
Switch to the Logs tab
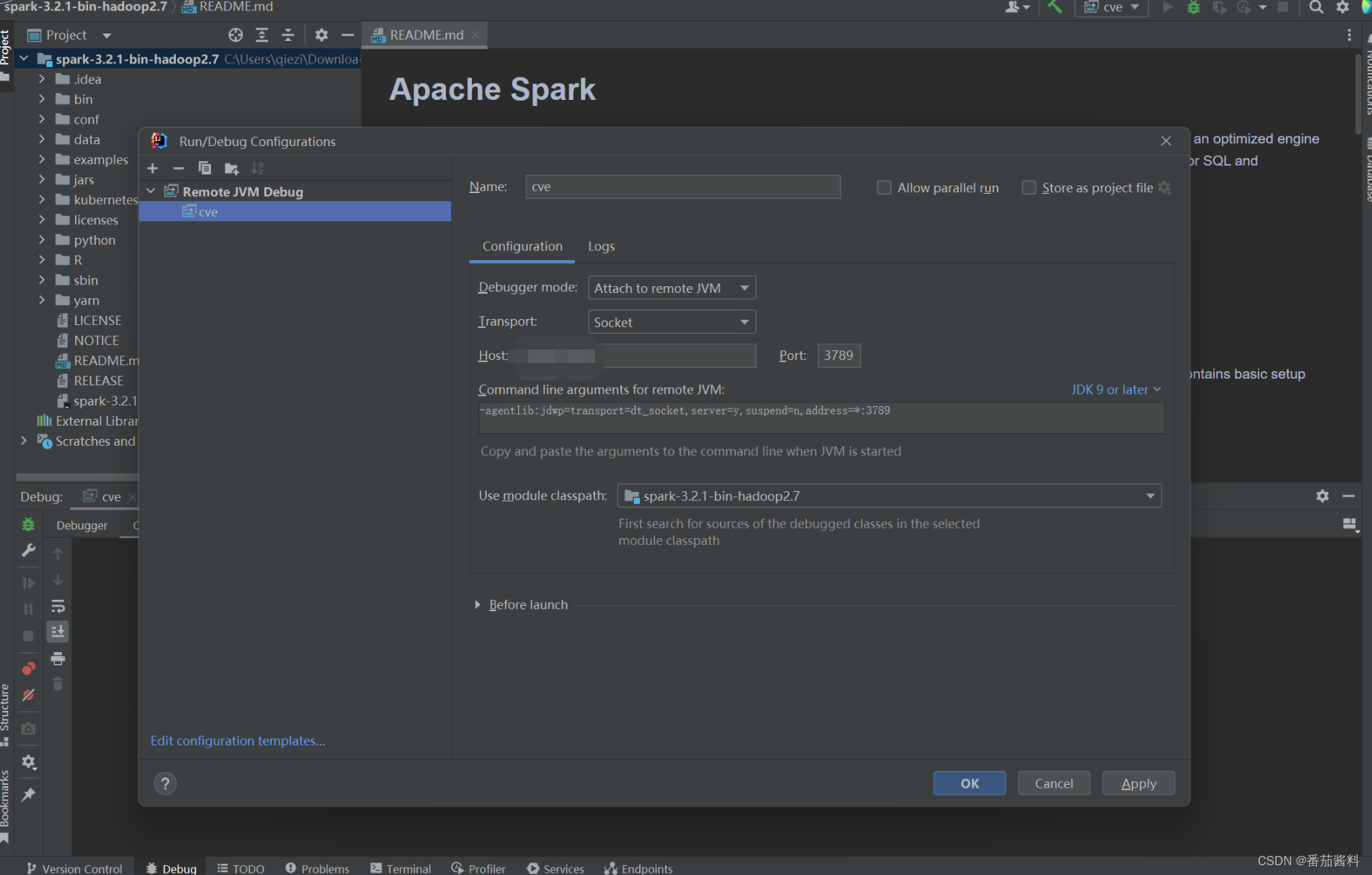pos(601,246)
